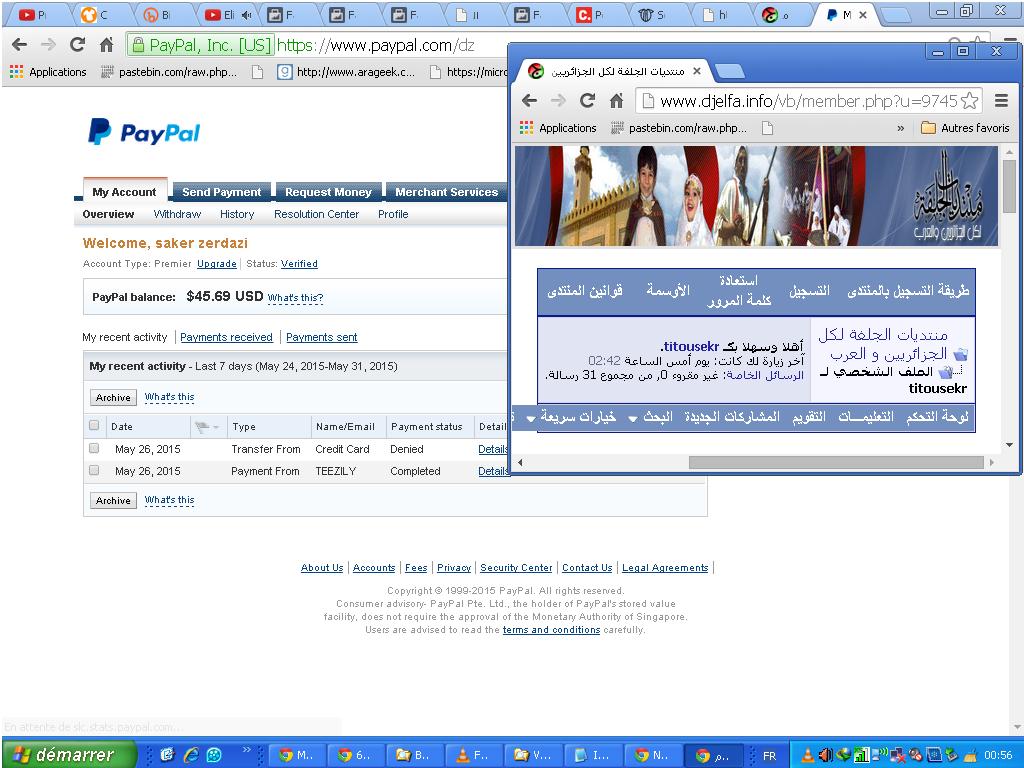Click the upper Archive button
This screenshot has width=1024, height=768.
[x=113, y=397]
